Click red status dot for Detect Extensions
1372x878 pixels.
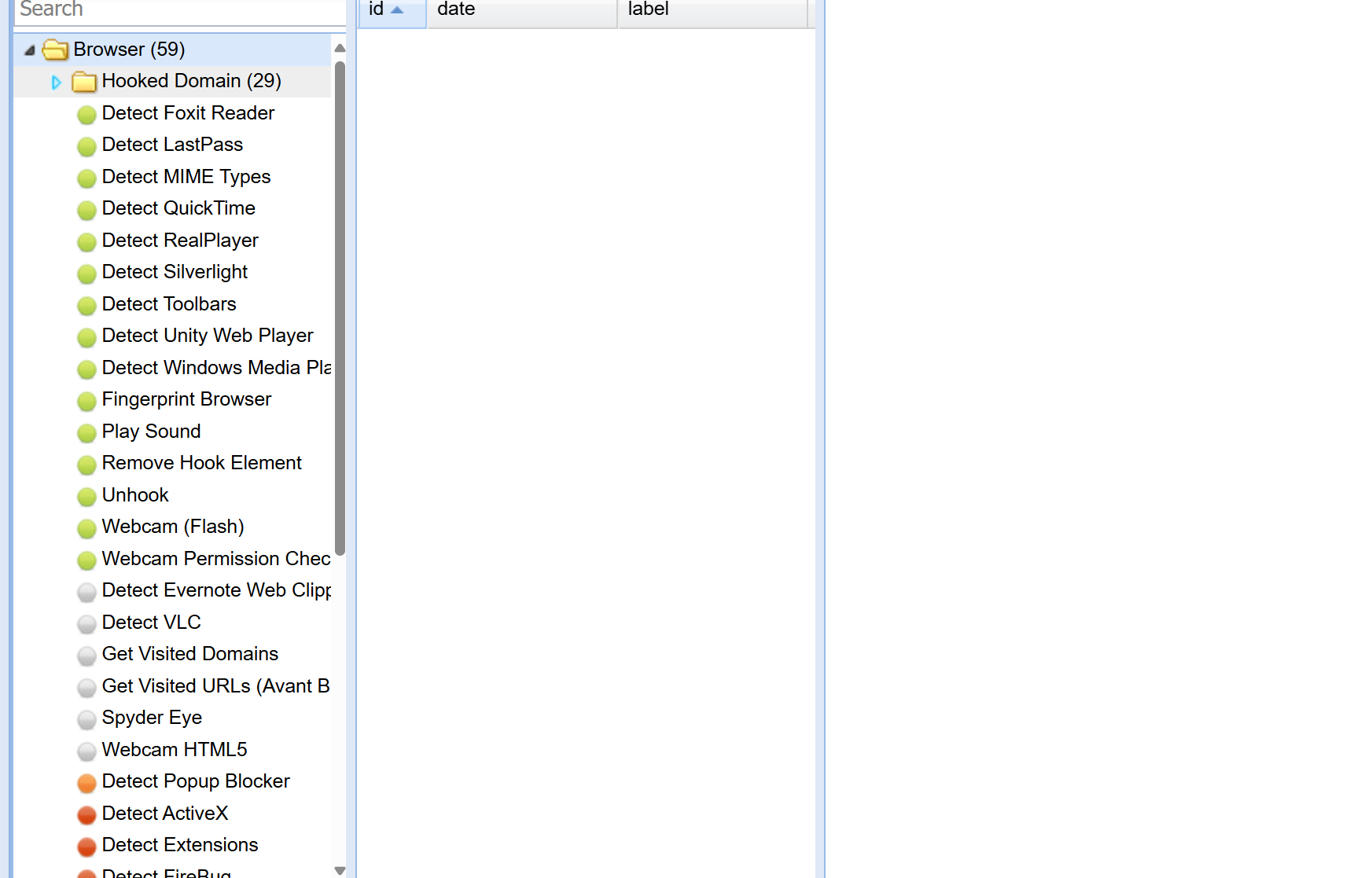pos(87,847)
